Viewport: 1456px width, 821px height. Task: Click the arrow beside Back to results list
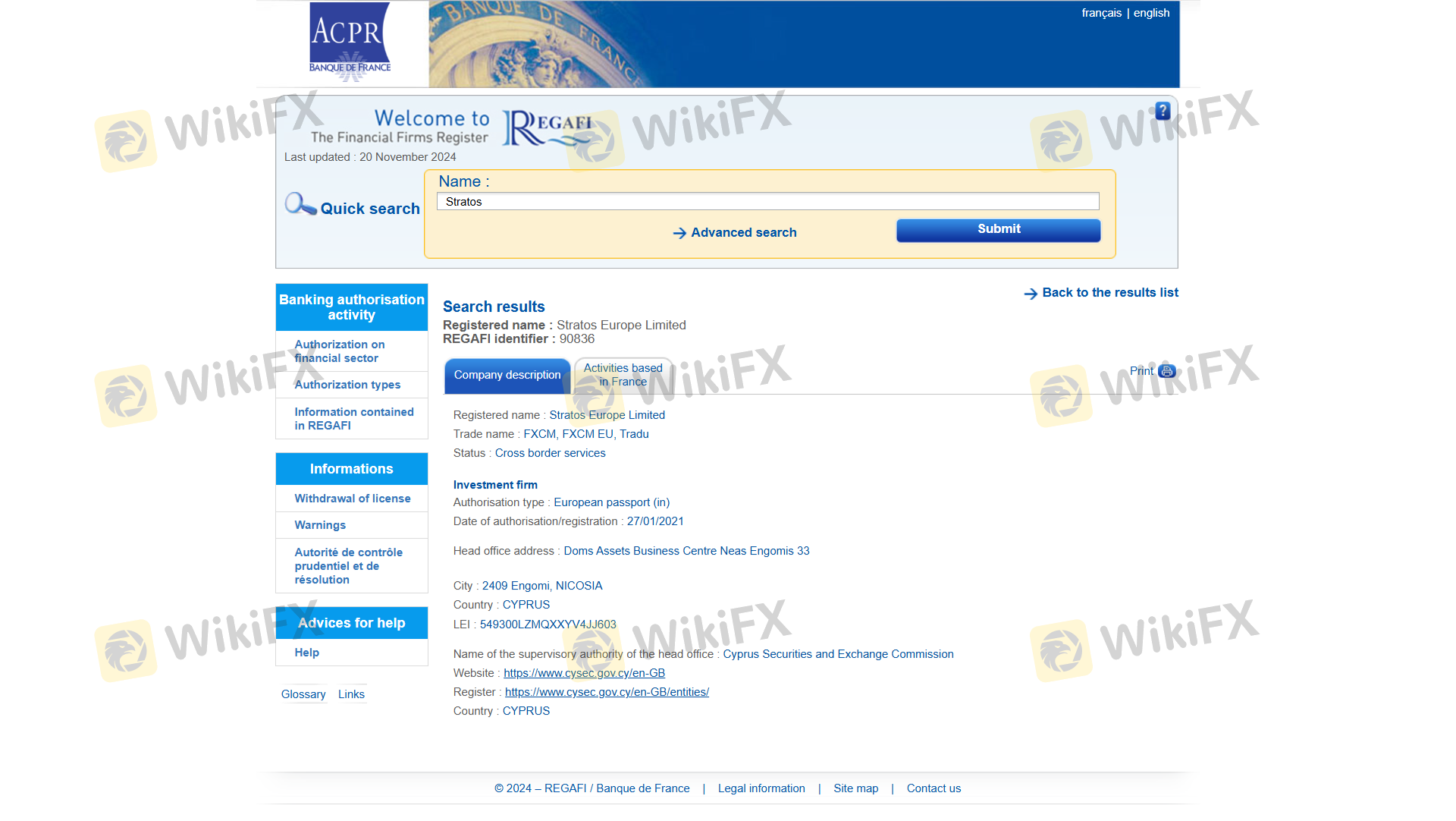[x=1030, y=294]
